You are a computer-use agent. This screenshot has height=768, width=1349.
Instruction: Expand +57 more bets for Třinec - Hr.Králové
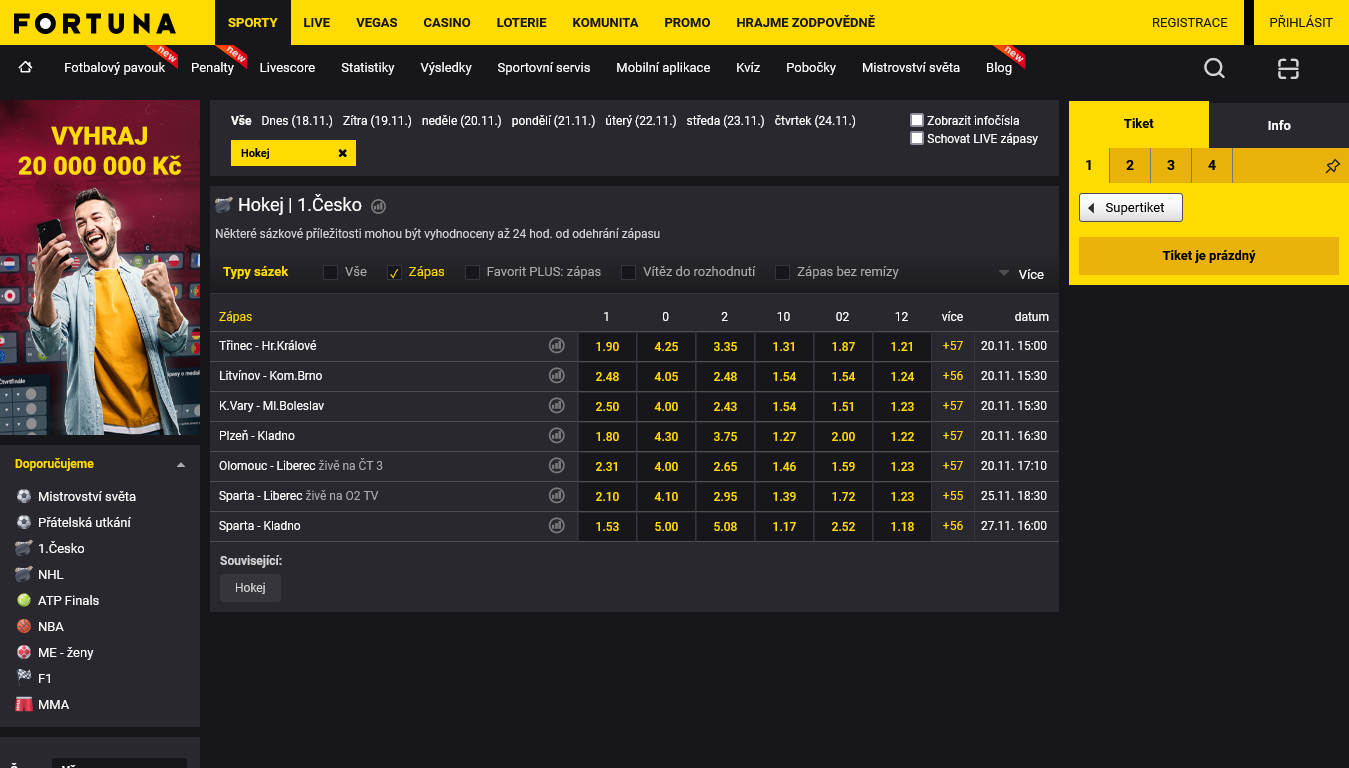(952, 346)
